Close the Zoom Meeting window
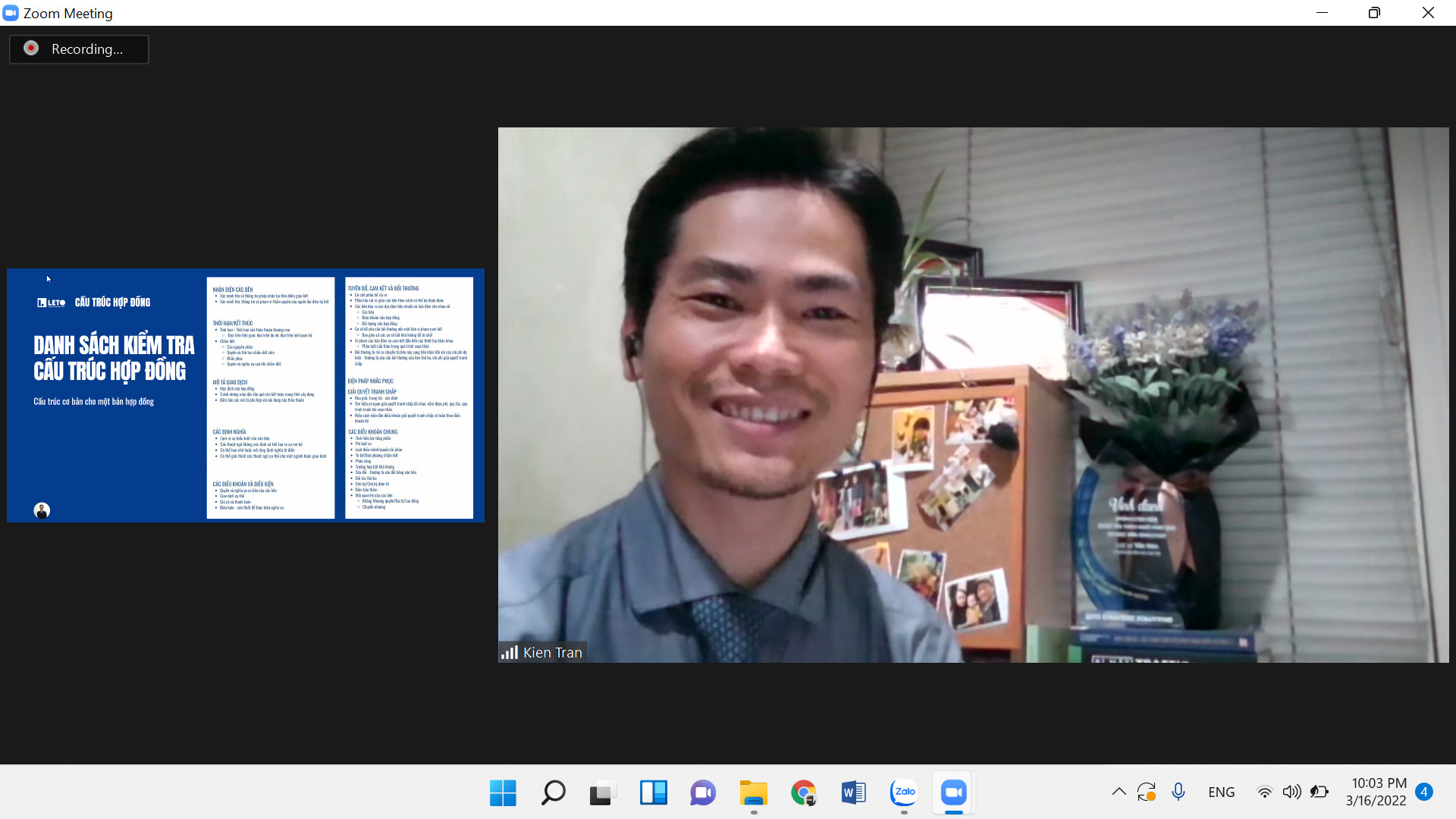The width and height of the screenshot is (1456, 819). point(1428,13)
